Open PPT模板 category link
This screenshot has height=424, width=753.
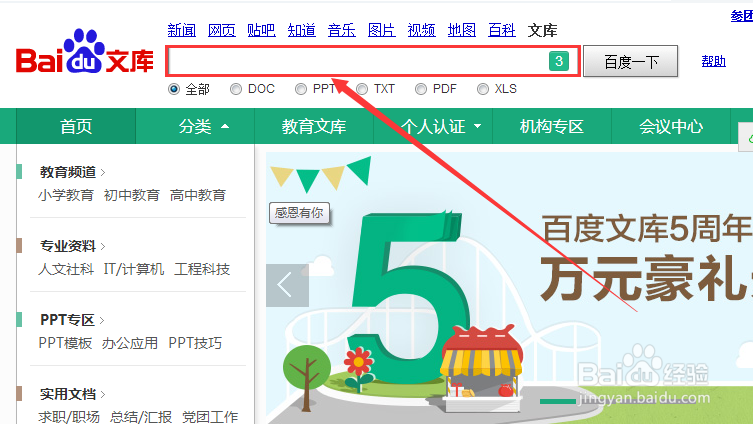coord(65,343)
